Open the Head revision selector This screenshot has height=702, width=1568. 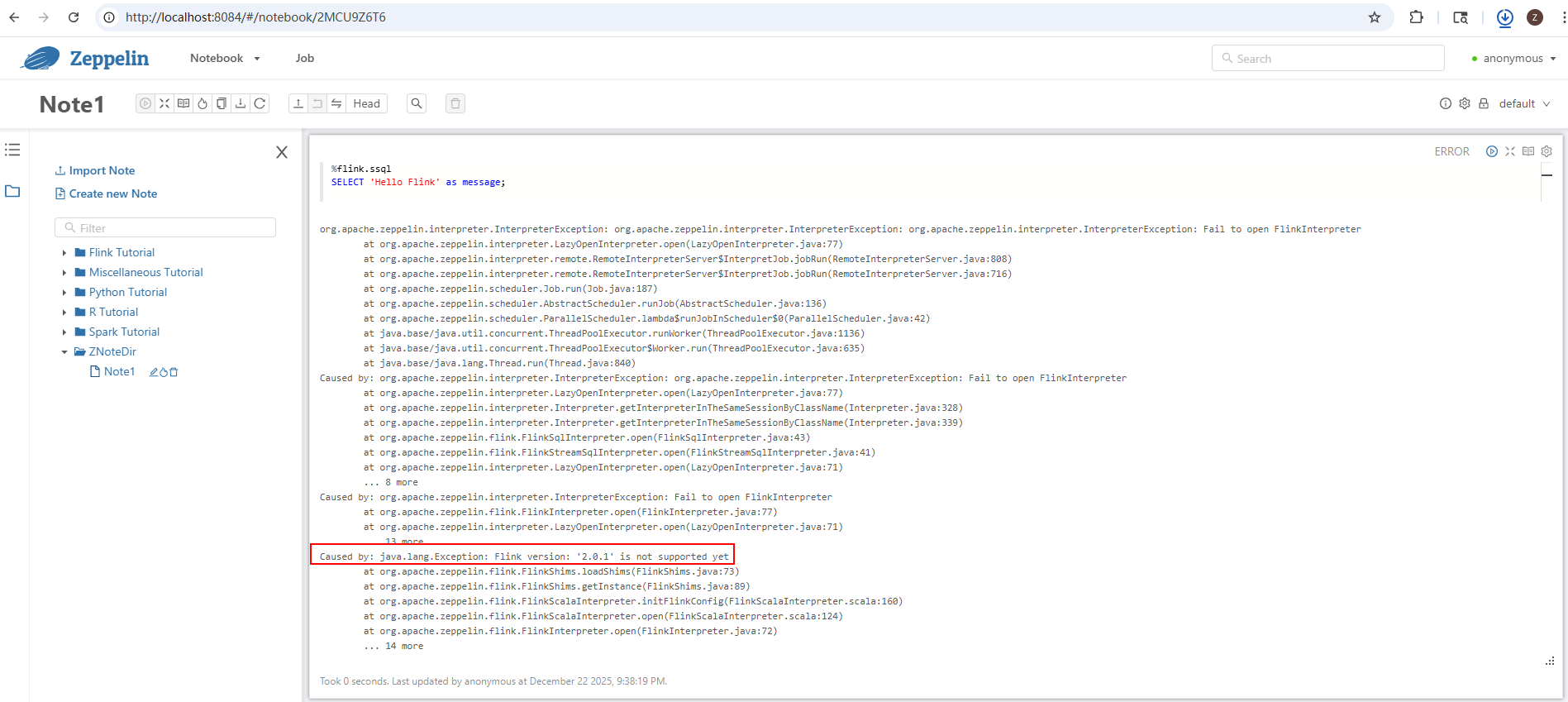(x=366, y=103)
